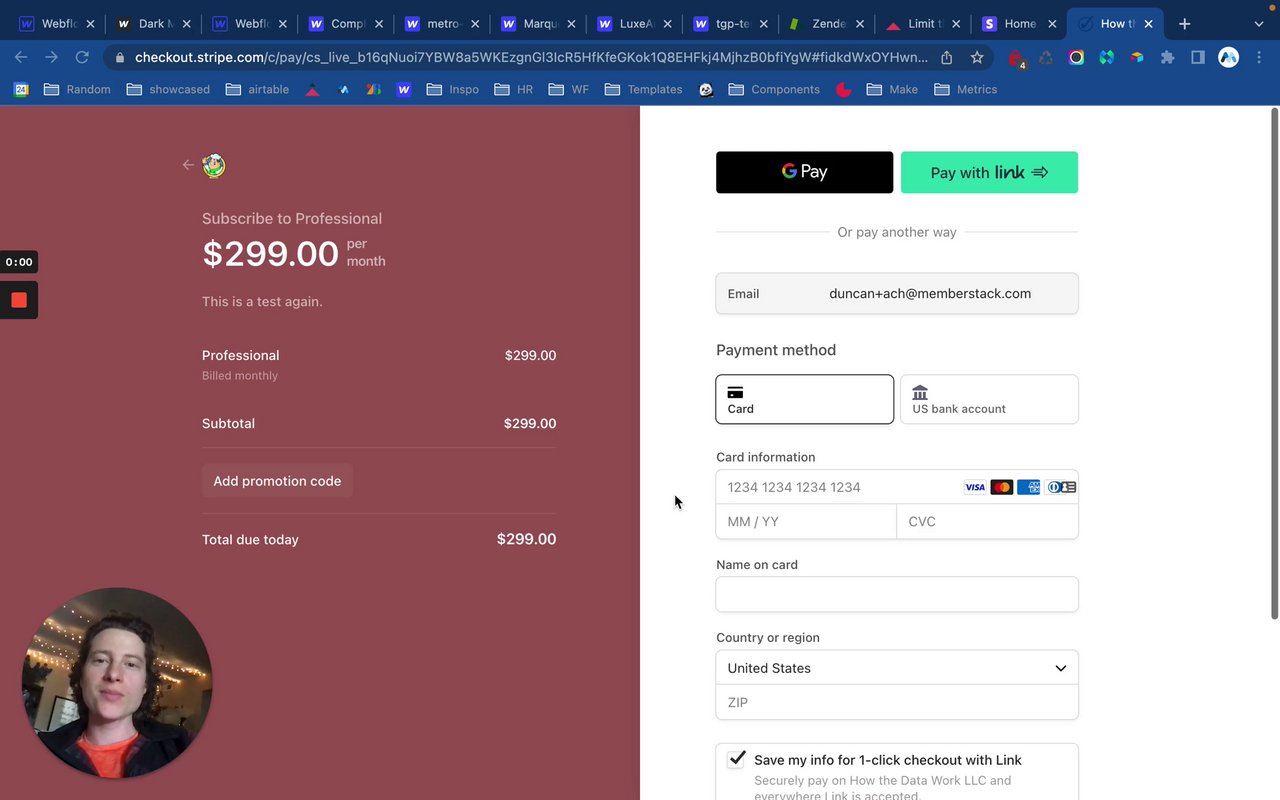Open the browser side panel icon
The image size is (1280, 800).
[1198, 58]
